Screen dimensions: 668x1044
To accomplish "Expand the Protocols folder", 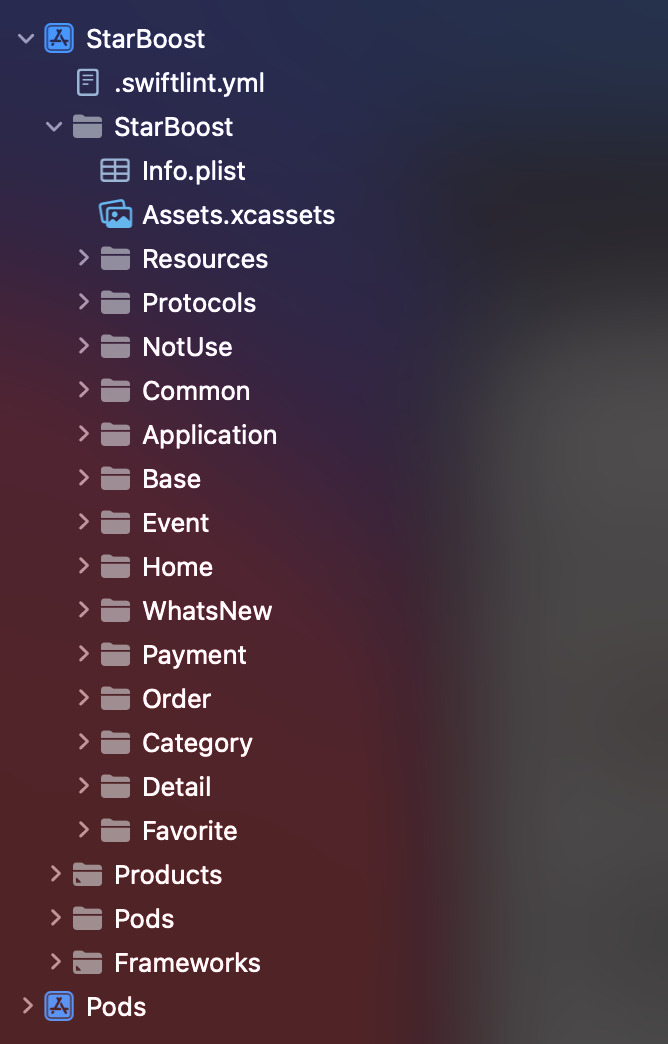I will (x=84, y=303).
